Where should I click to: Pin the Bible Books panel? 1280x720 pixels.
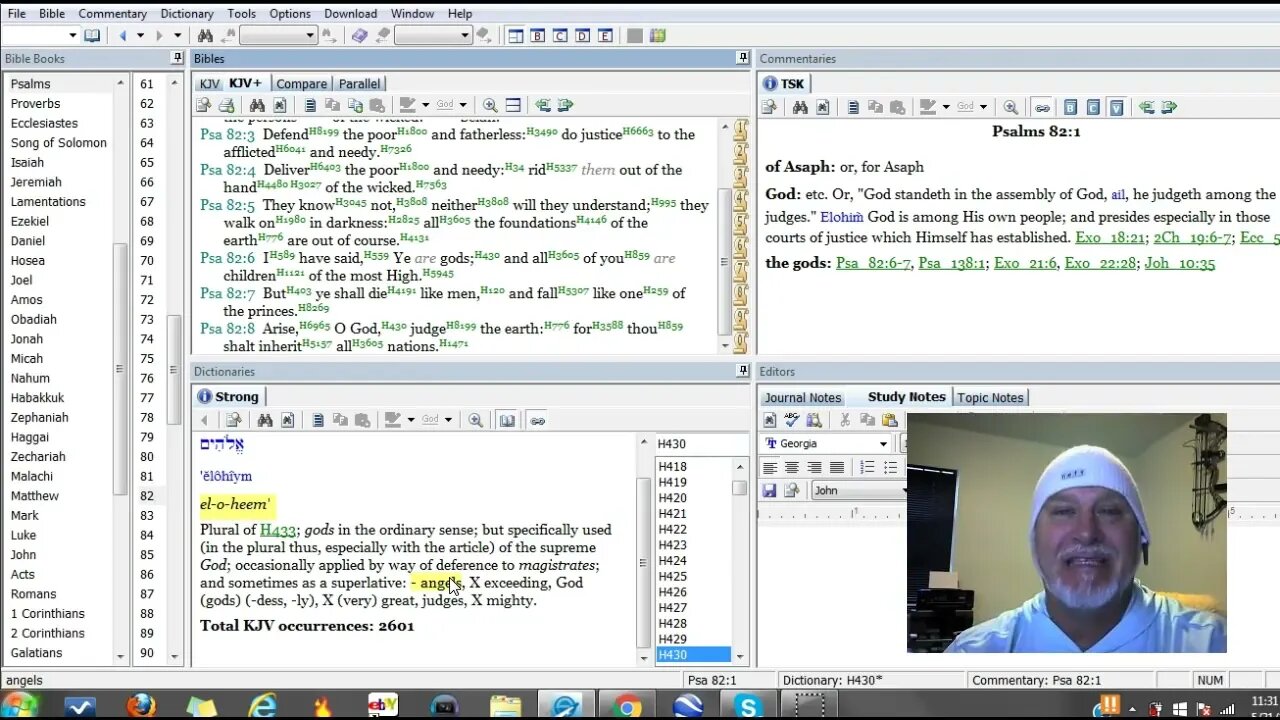pos(177,58)
